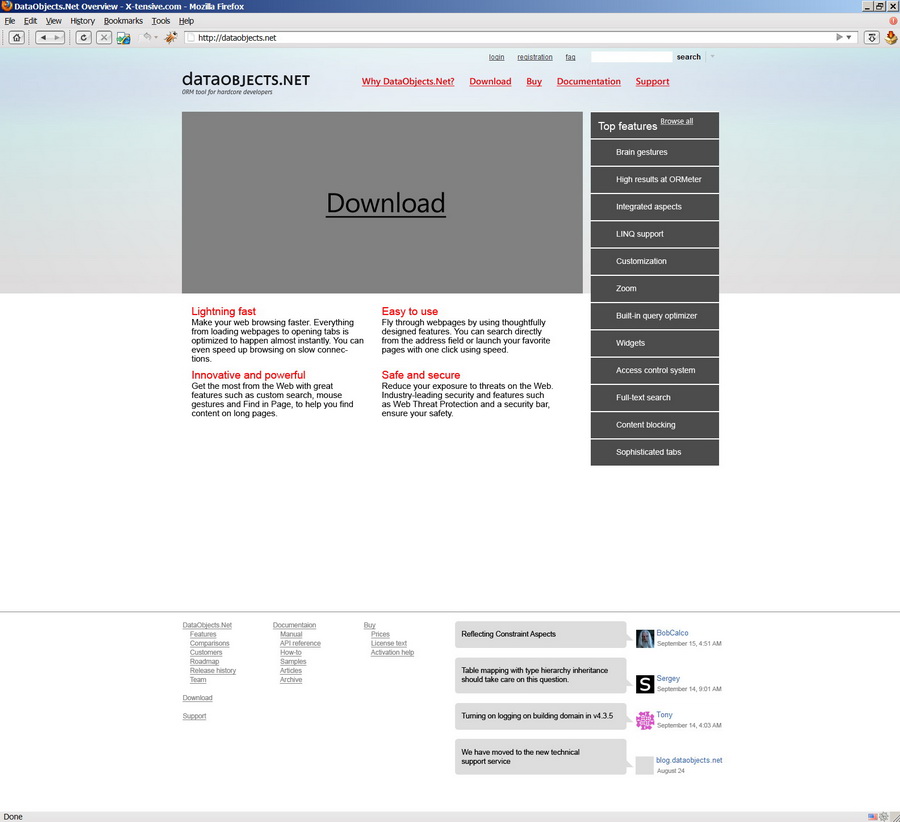Select the Sophisticated tabs feature
The height and width of the screenshot is (822, 900).
point(654,452)
